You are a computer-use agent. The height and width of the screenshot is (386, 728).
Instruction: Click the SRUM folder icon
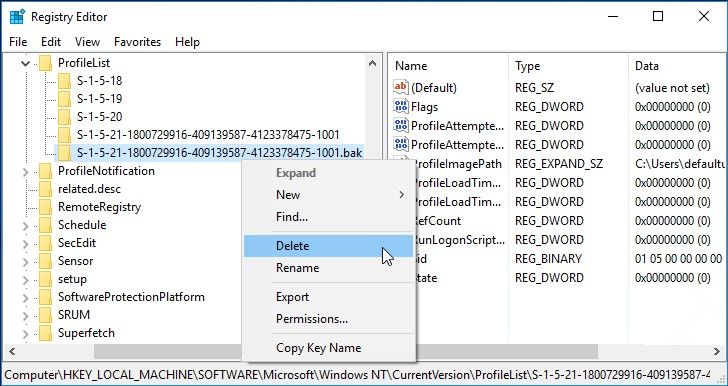[46, 315]
